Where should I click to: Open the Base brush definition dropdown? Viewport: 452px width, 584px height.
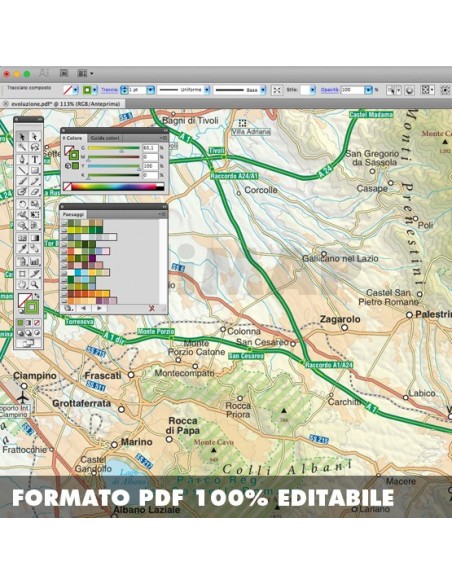263,90
